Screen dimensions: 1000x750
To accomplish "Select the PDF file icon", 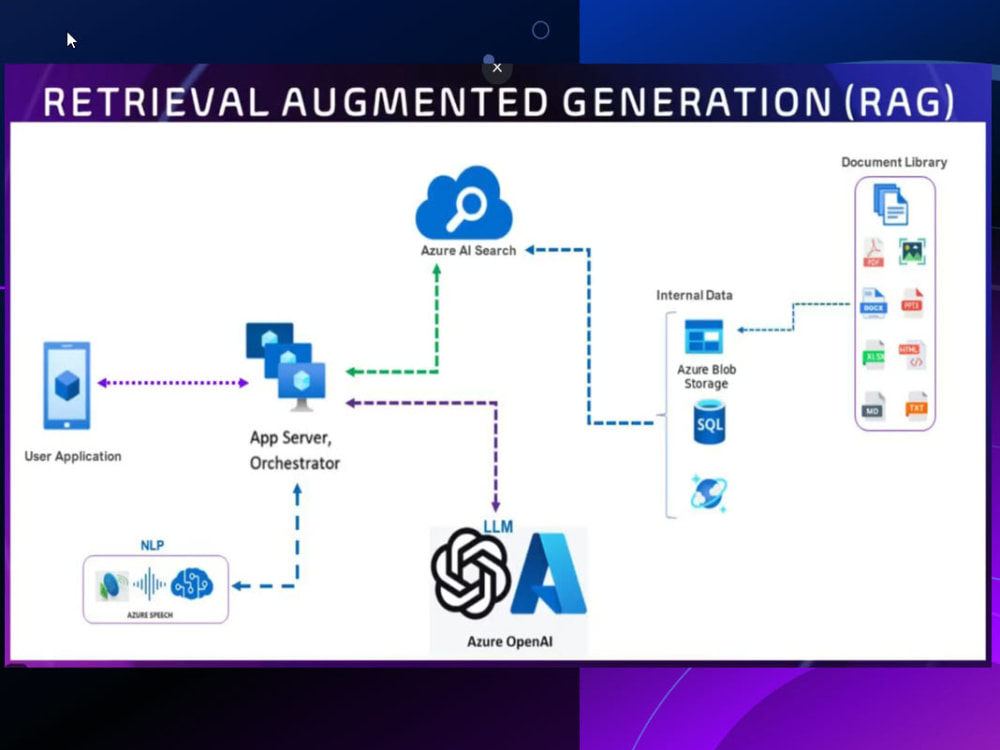I will point(874,252).
